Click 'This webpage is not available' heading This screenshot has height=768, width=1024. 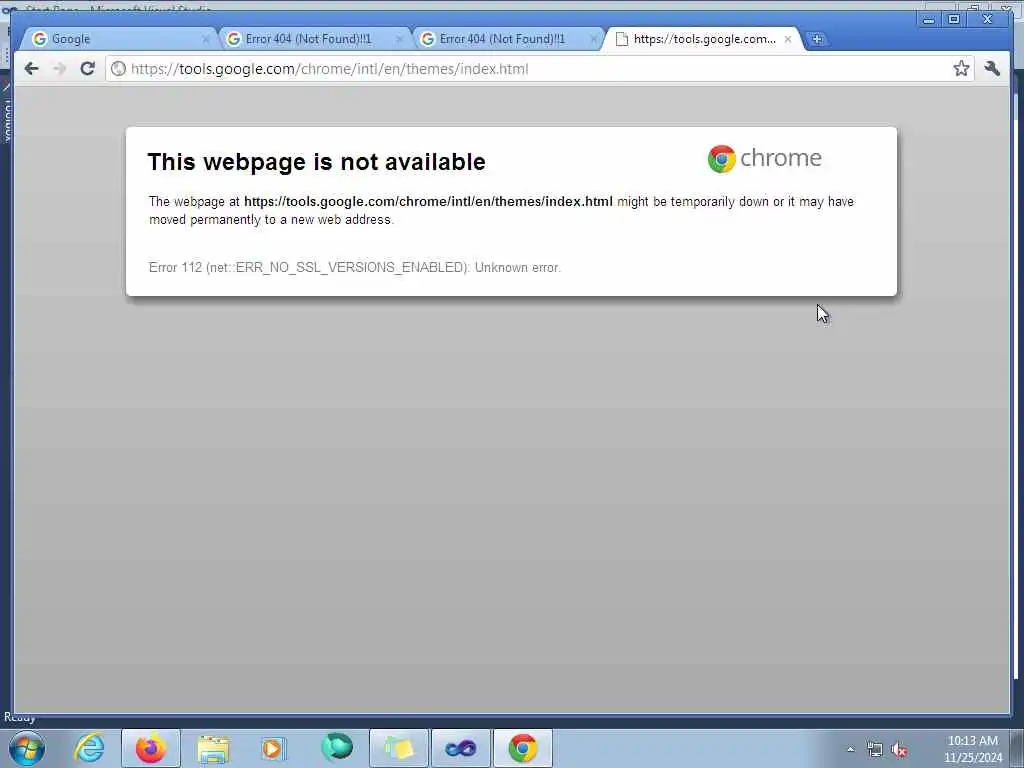[x=317, y=161]
